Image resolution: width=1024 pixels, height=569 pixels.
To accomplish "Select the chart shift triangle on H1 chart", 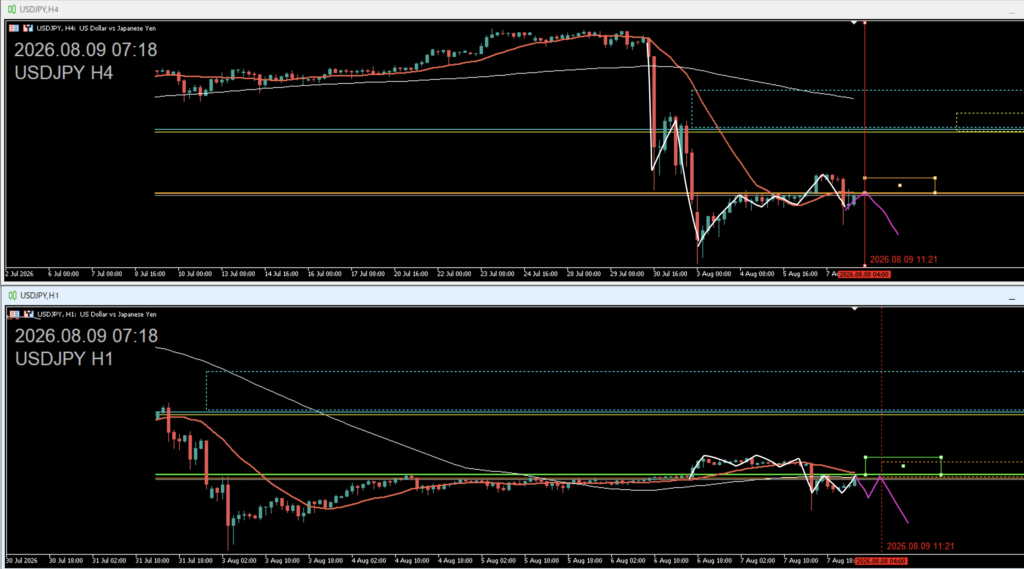I will click(x=854, y=308).
